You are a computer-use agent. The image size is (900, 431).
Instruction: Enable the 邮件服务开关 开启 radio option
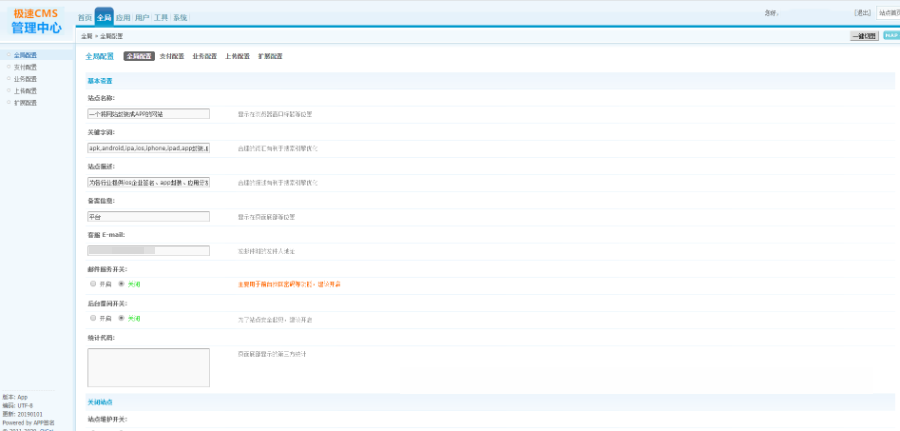(x=93, y=284)
